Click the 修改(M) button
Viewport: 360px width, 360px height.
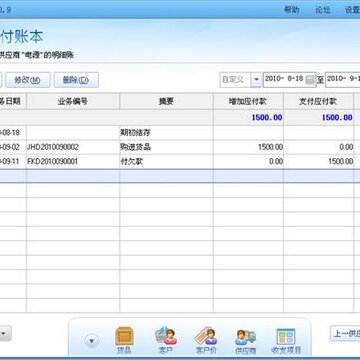28,80
